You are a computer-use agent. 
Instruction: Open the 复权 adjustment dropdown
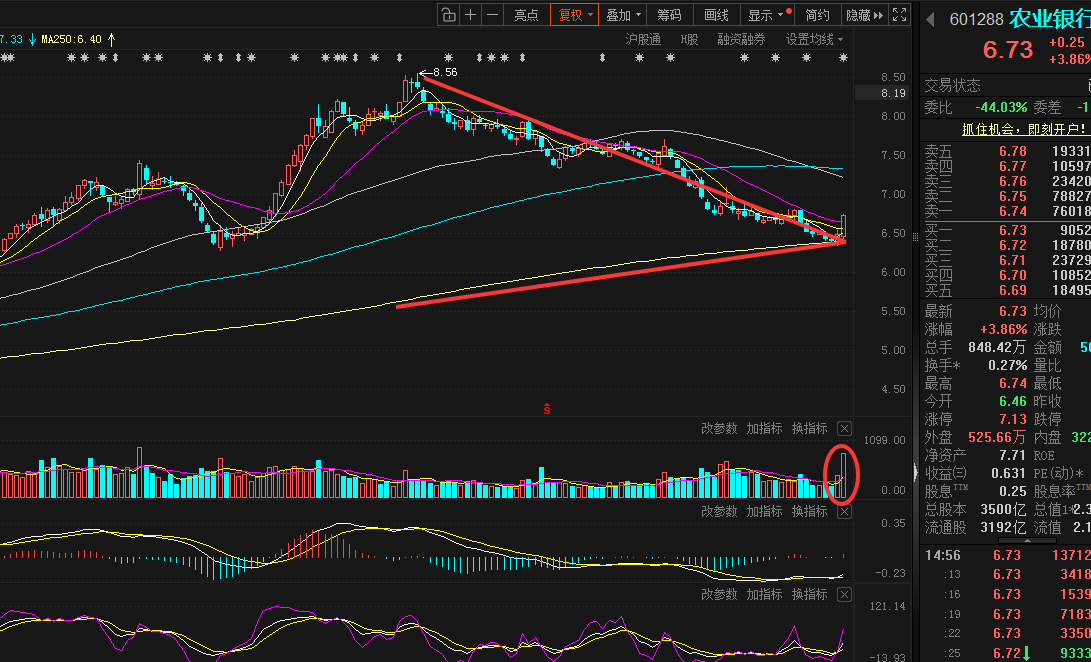[x=574, y=15]
